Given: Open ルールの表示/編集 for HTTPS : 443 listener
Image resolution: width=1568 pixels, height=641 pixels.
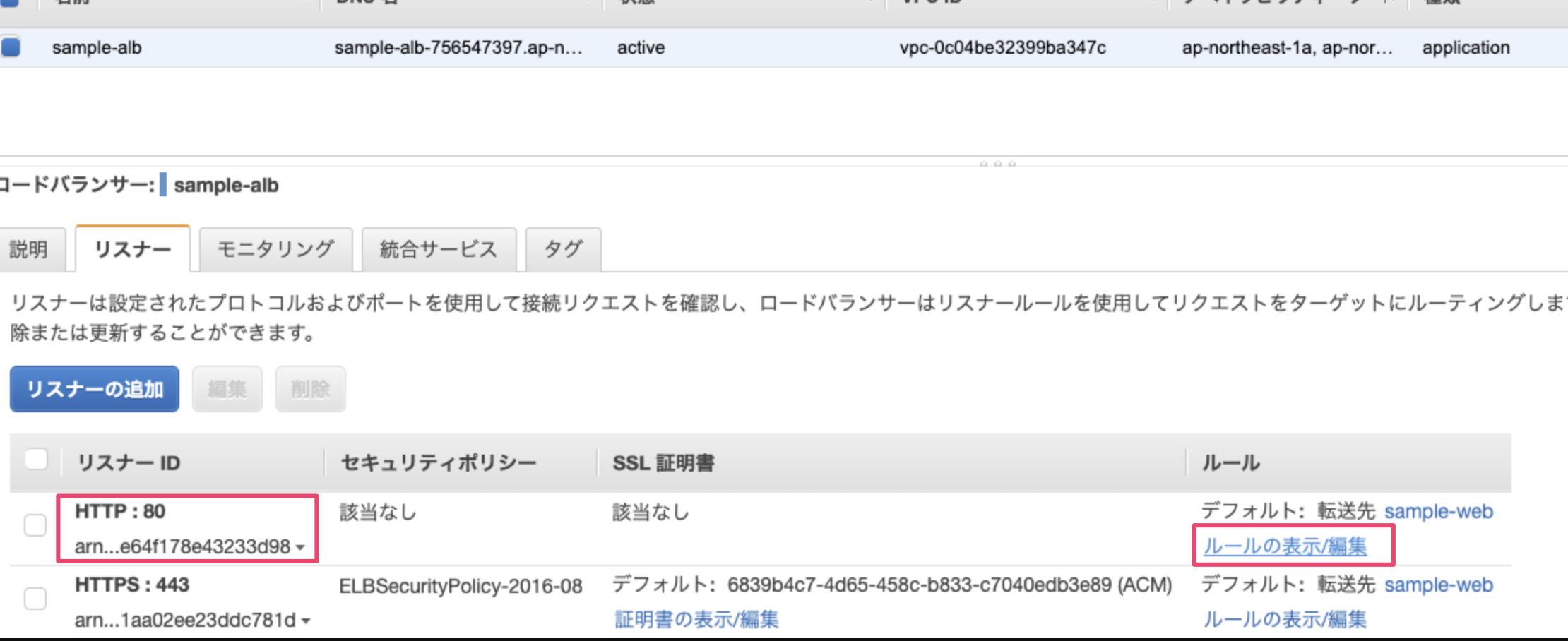Looking at the screenshot, I should pyautogui.click(x=1285, y=620).
